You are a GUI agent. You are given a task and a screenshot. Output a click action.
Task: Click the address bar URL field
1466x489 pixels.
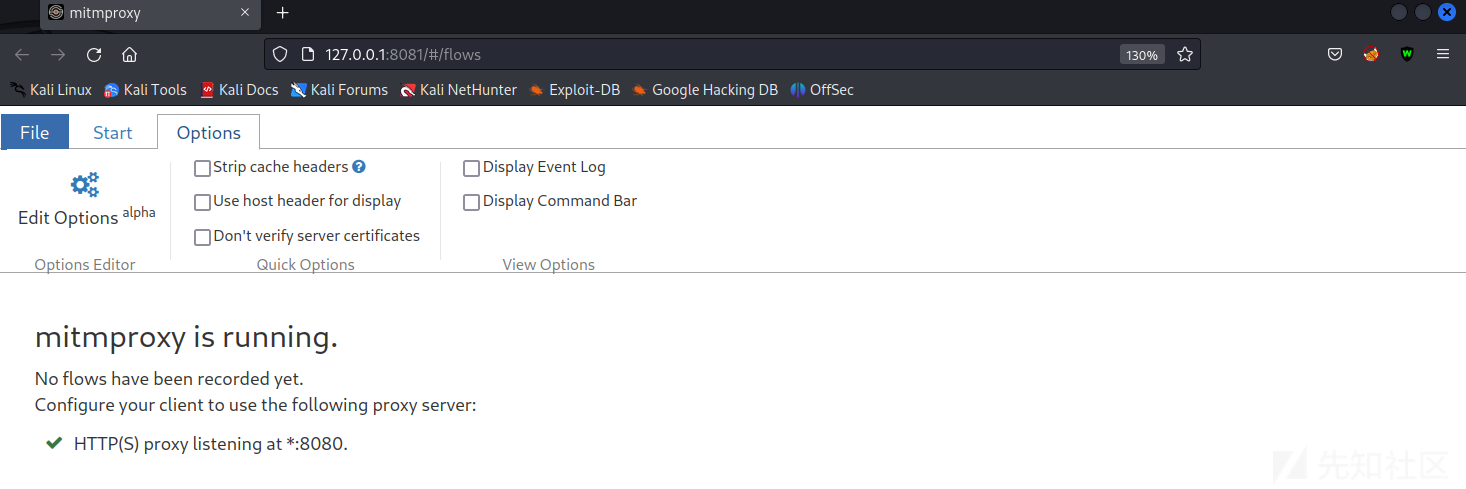pyautogui.click(x=700, y=55)
